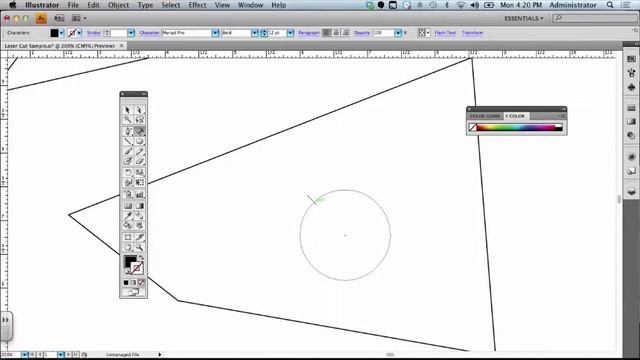Select the Mesh tool
640x360 pixels.
tap(128, 206)
